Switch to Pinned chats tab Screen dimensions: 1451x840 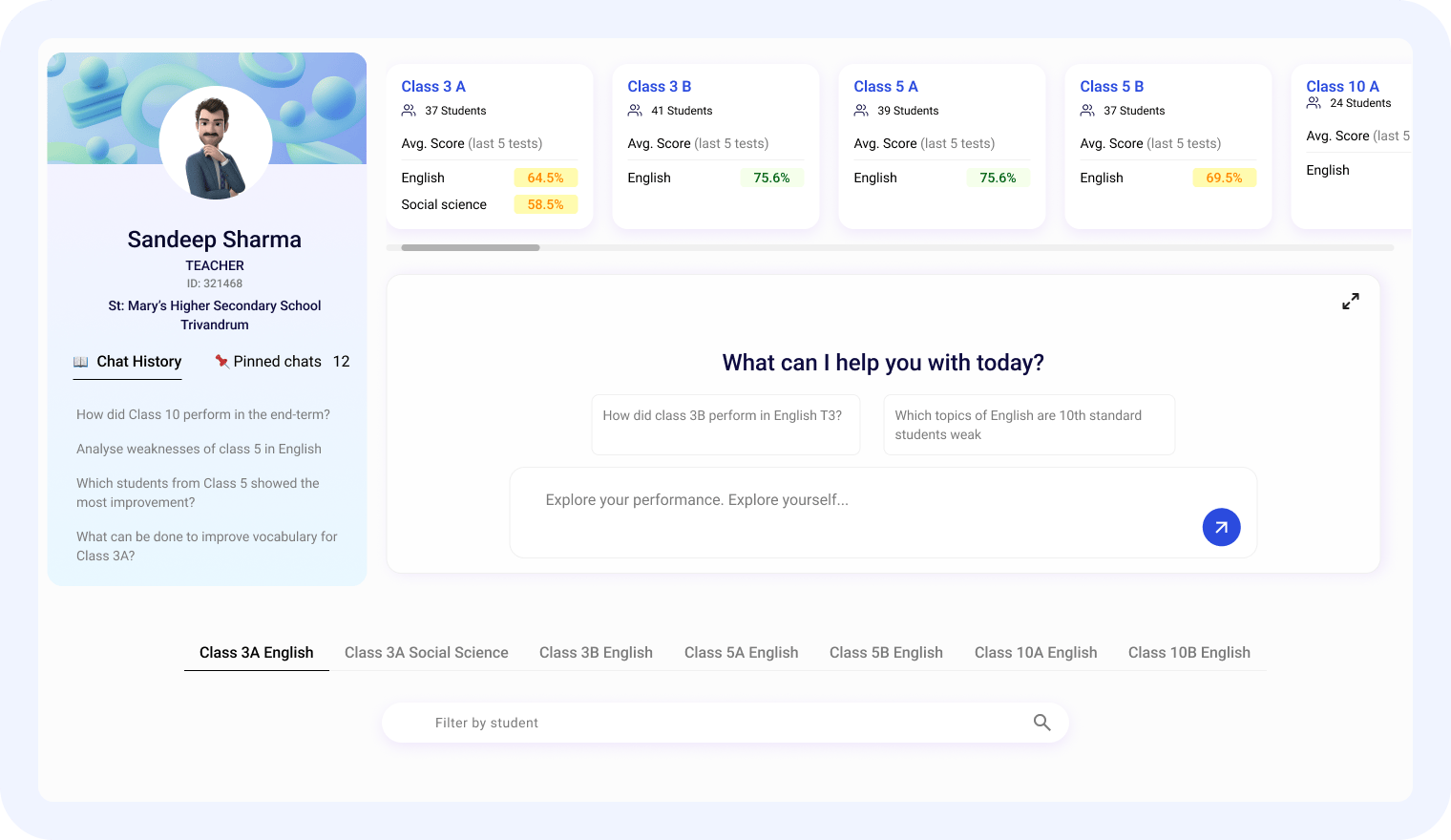pos(277,362)
